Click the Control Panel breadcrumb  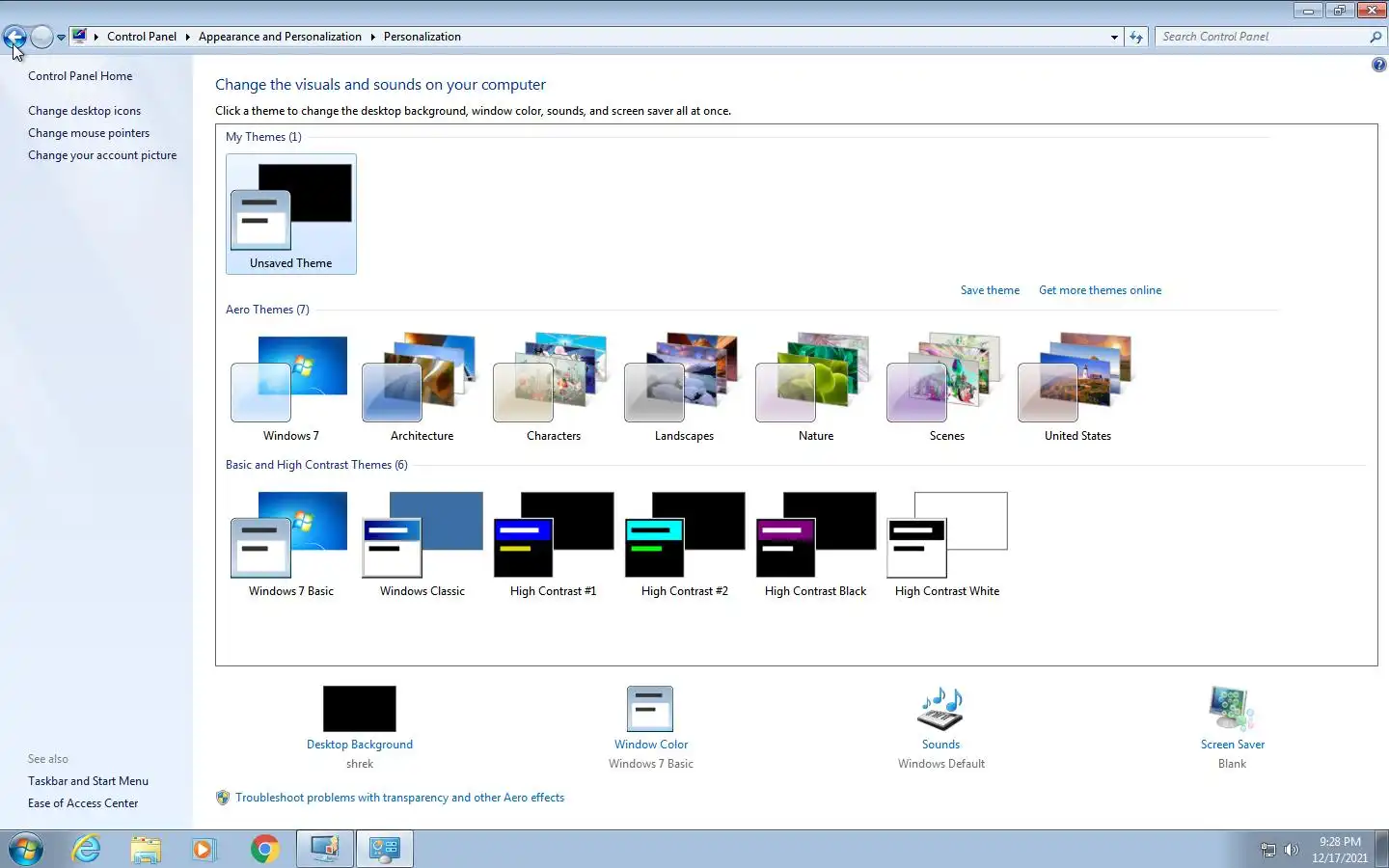click(x=142, y=37)
